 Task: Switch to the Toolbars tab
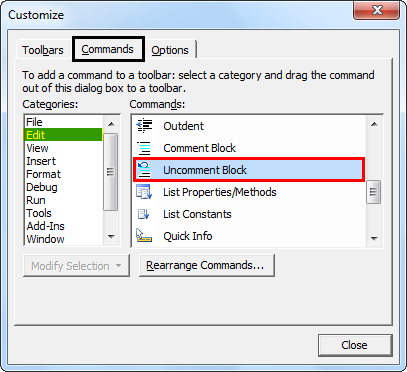pos(43,50)
